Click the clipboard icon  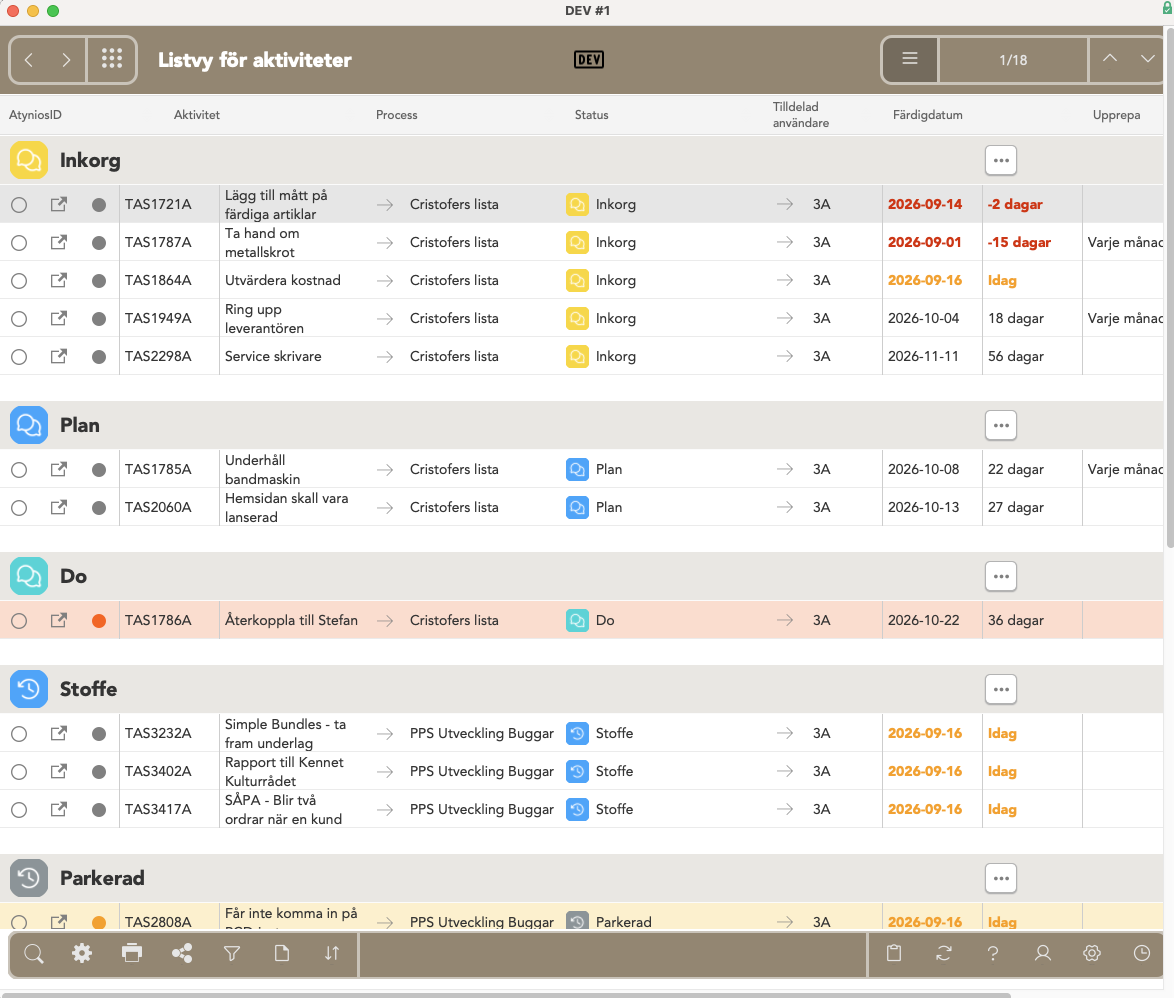pos(894,953)
